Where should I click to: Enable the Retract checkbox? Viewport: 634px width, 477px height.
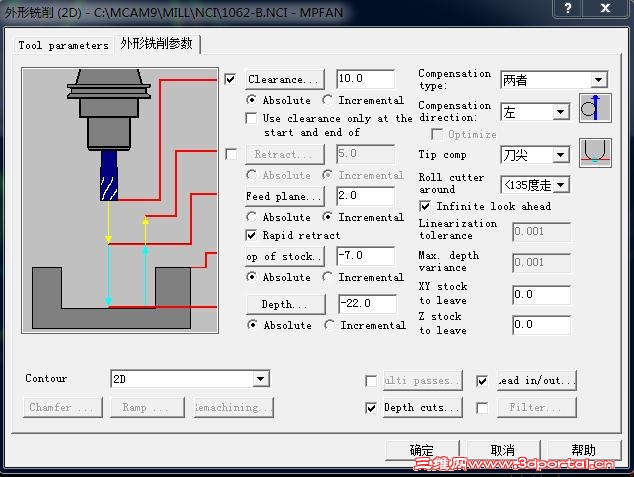tap(231, 154)
